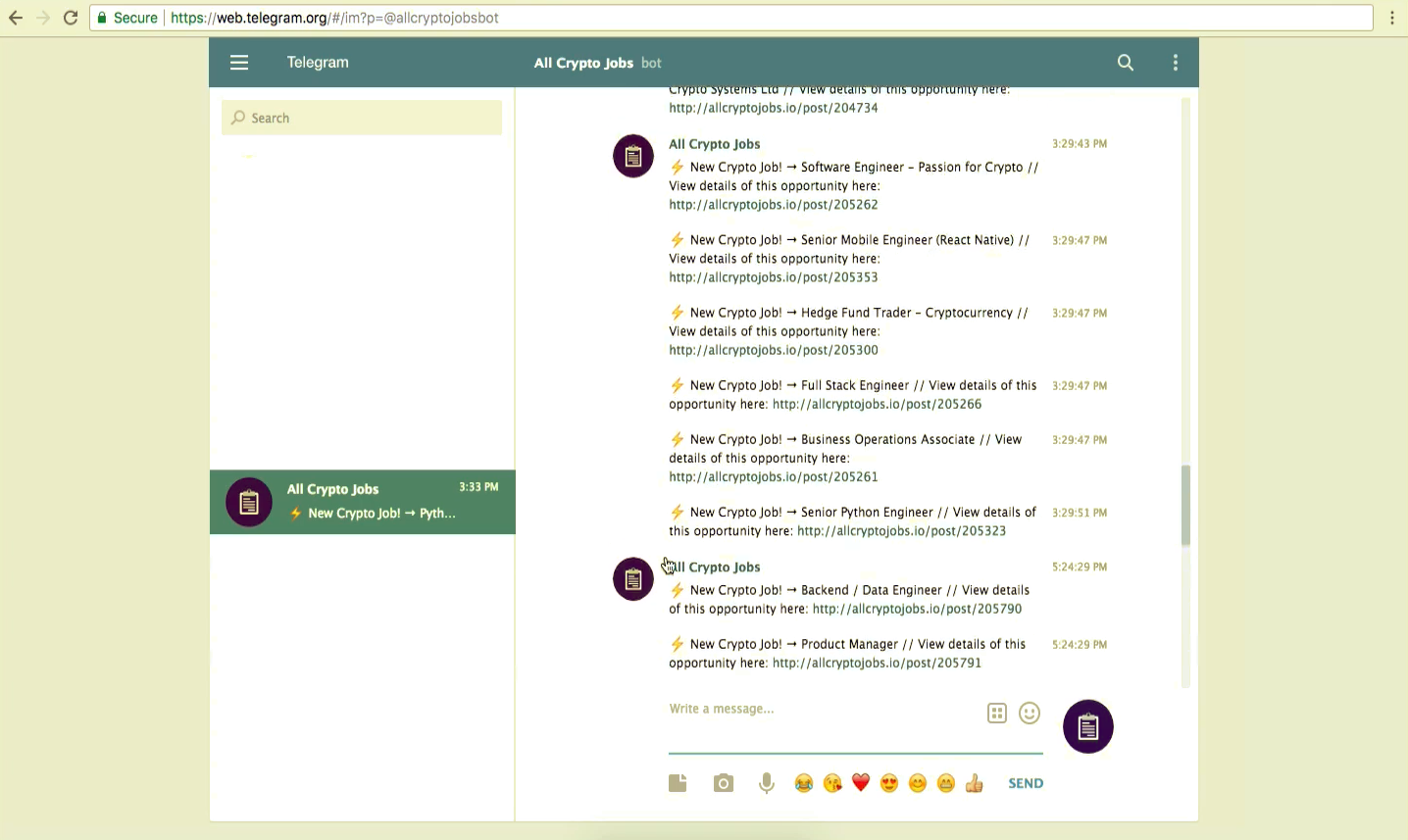Image resolution: width=1408 pixels, height=840 pixels.
Task: Open link allcryptojobs.io/post/205266
Action: point(878,404)
